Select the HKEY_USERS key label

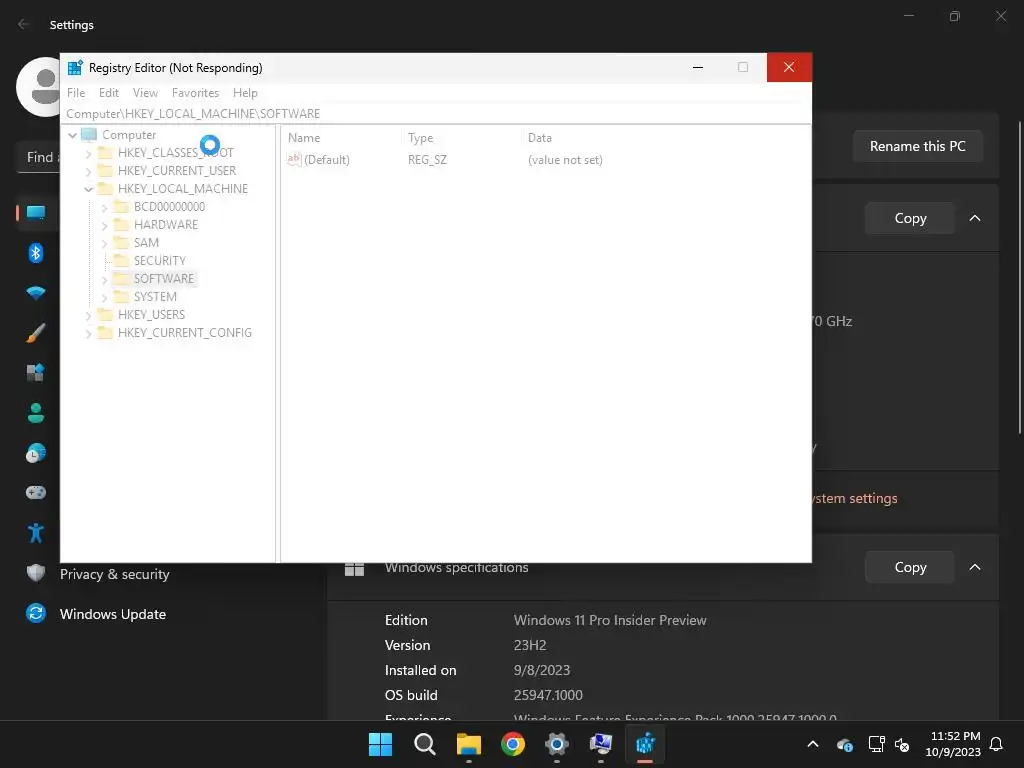[x=151, y=315]
